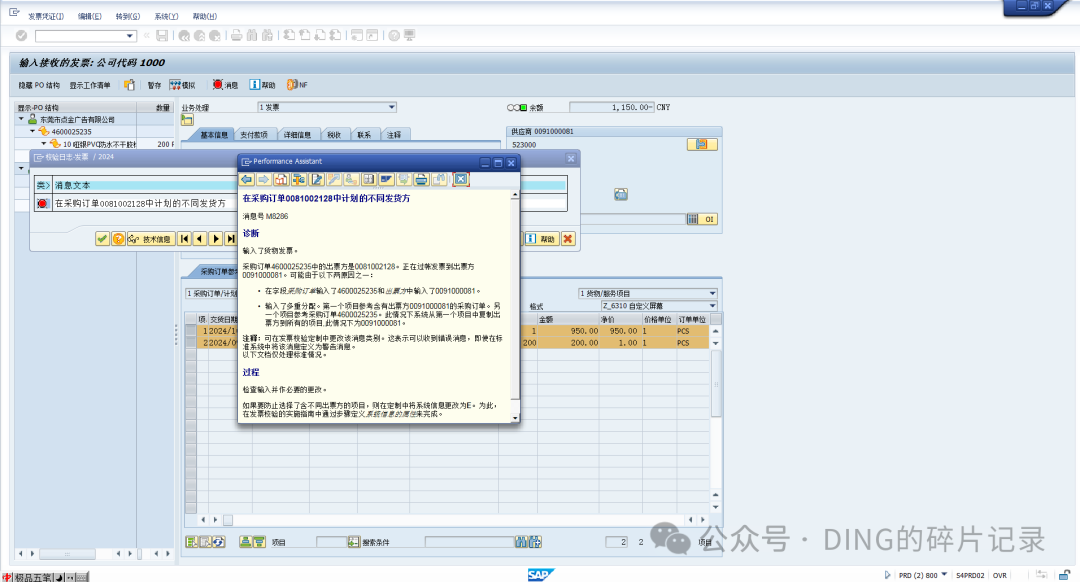
Task: Click the 消息 messages button
Action: pyautogui.click(x=225, y=85)
